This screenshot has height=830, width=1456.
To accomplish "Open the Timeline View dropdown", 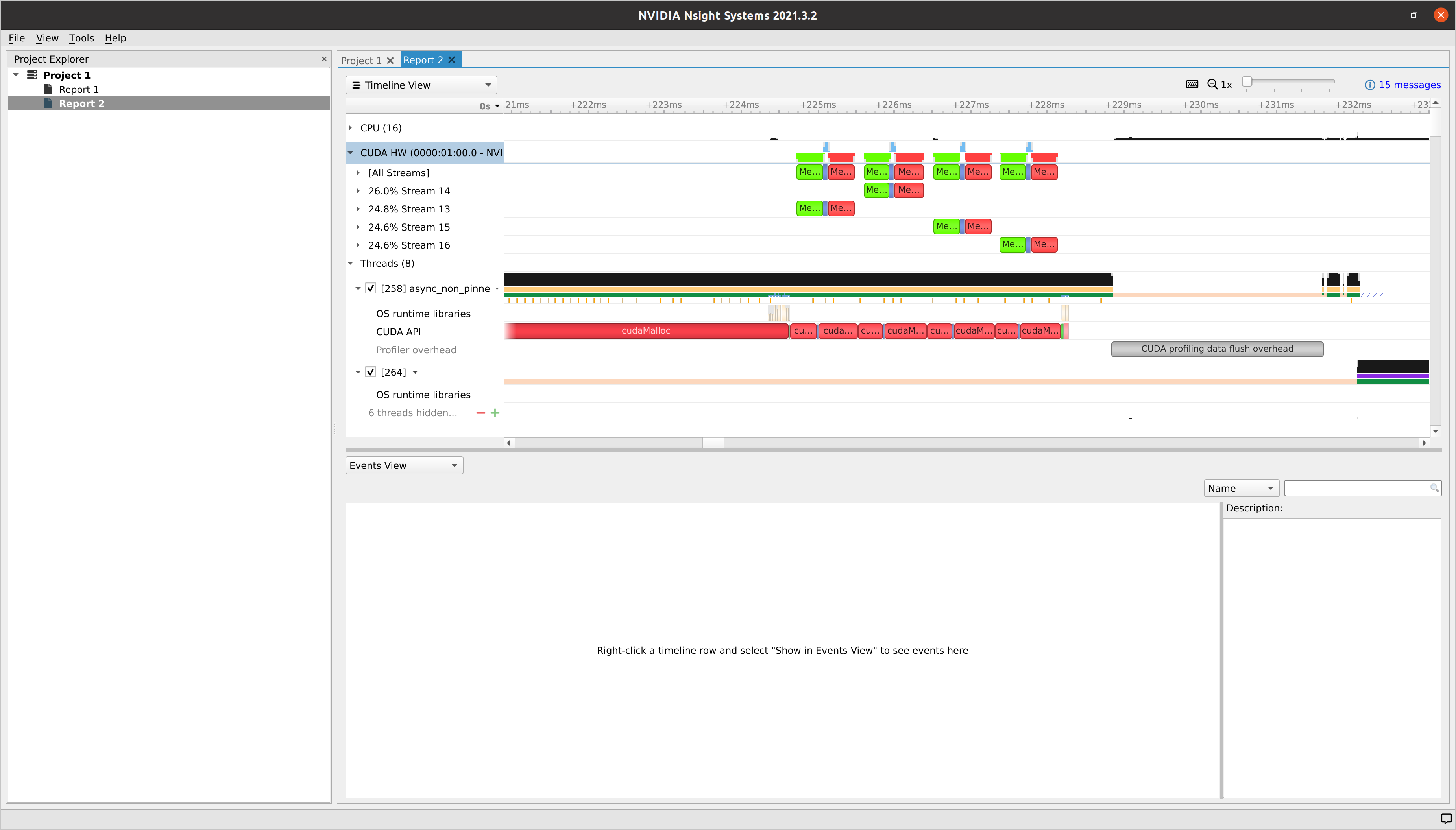I will [x=421, y=85].
